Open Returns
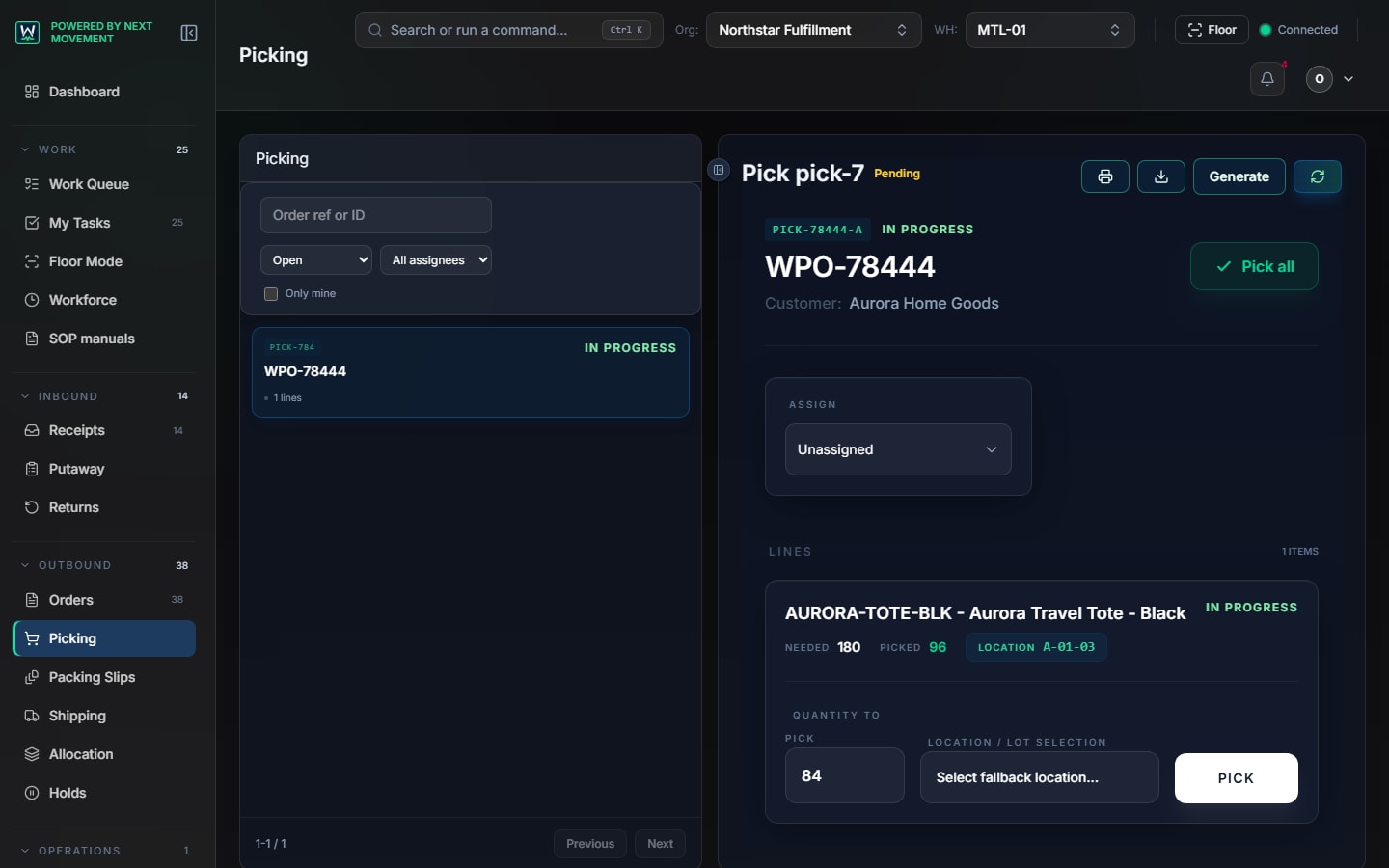Image resolution: width=1389 pixels, height=868 pixels. 104,507
